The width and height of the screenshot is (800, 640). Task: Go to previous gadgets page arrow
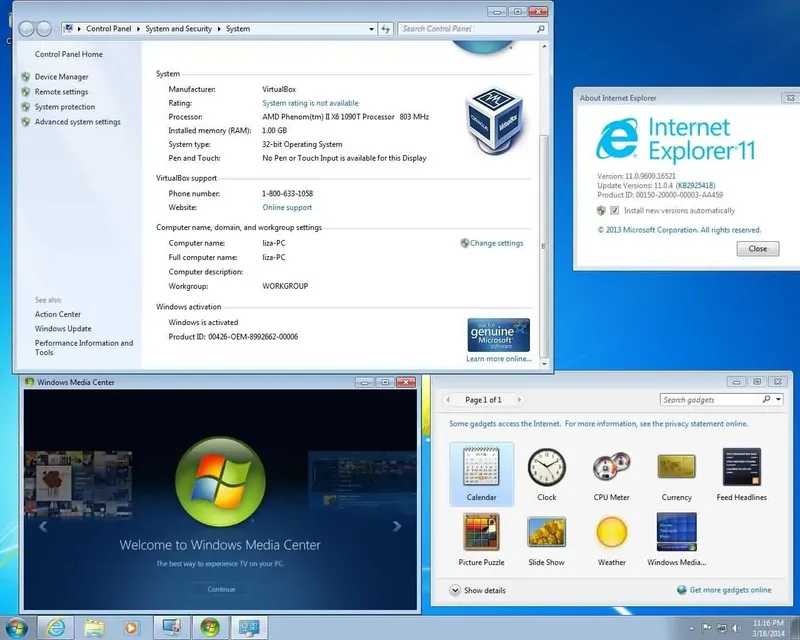448,400
